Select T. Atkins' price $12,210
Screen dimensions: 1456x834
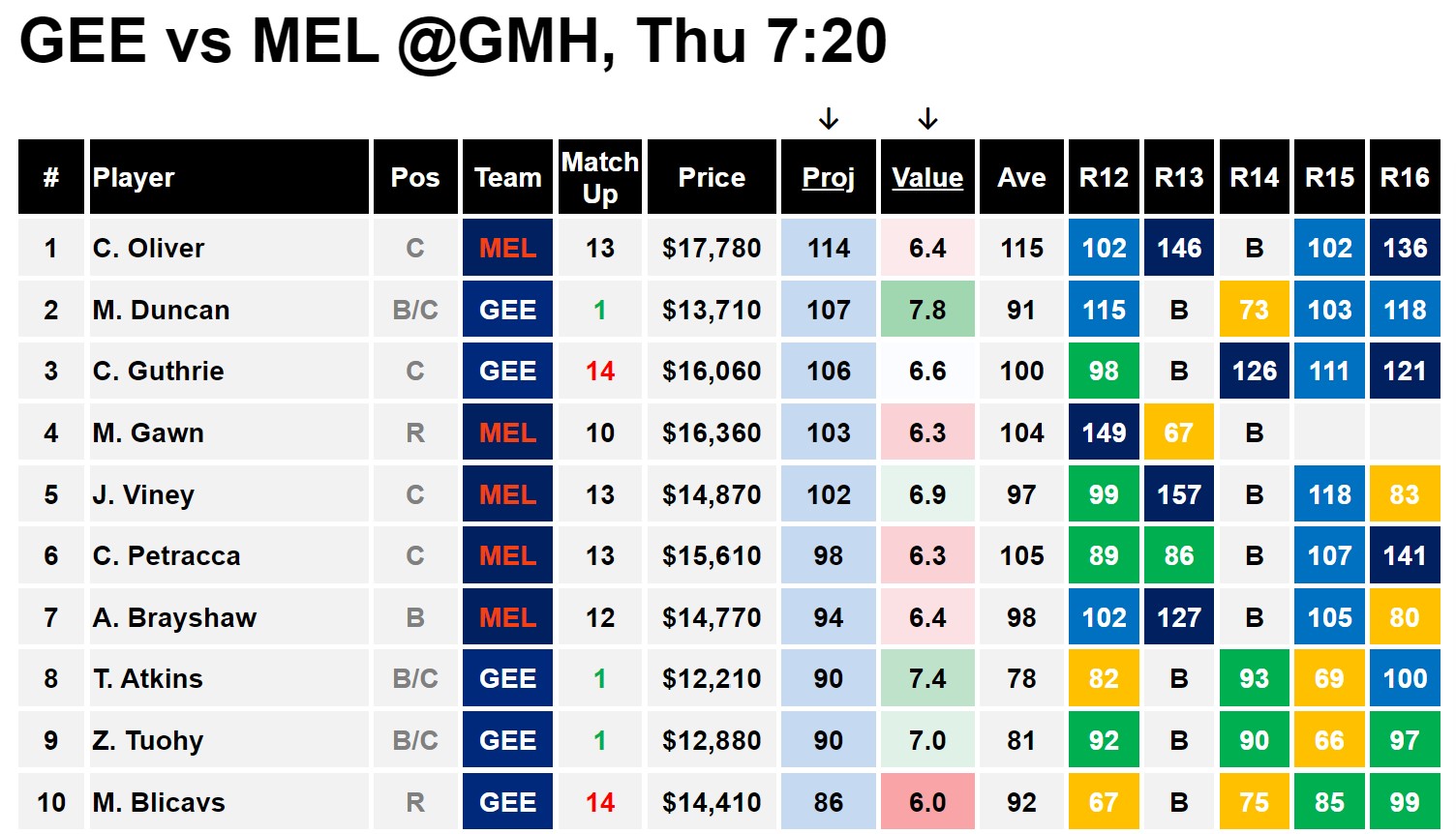712,678
